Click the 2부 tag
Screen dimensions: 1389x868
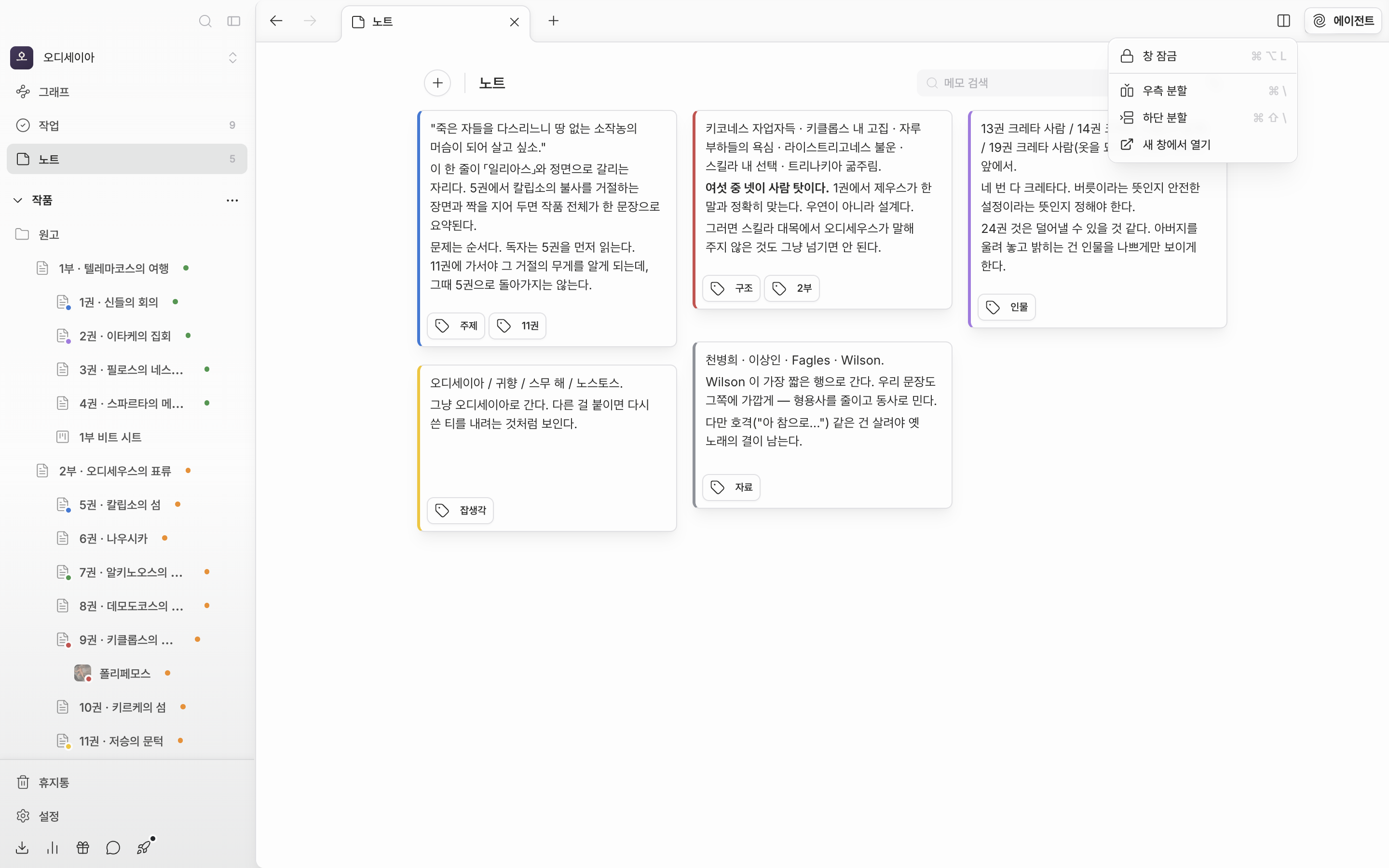791,288
